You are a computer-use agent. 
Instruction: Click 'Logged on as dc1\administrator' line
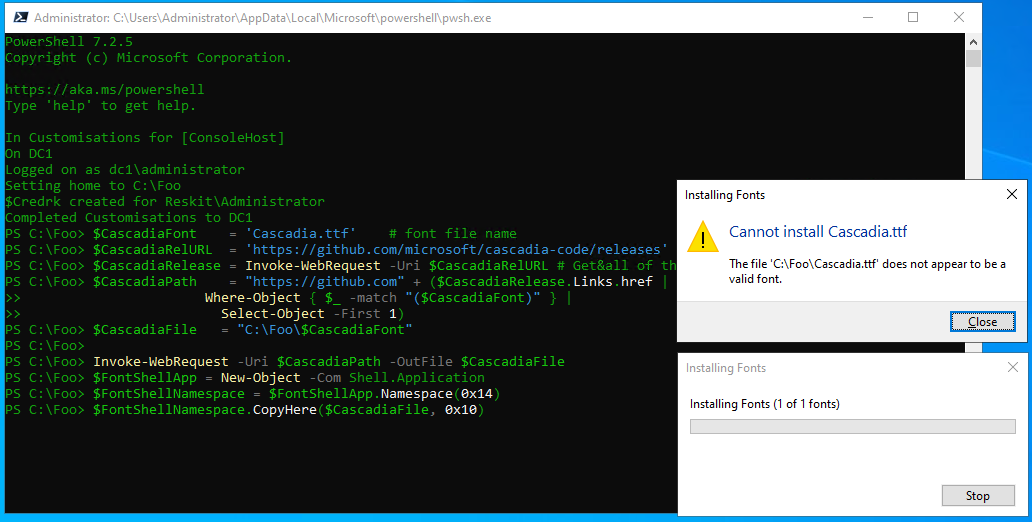point(125,170)
